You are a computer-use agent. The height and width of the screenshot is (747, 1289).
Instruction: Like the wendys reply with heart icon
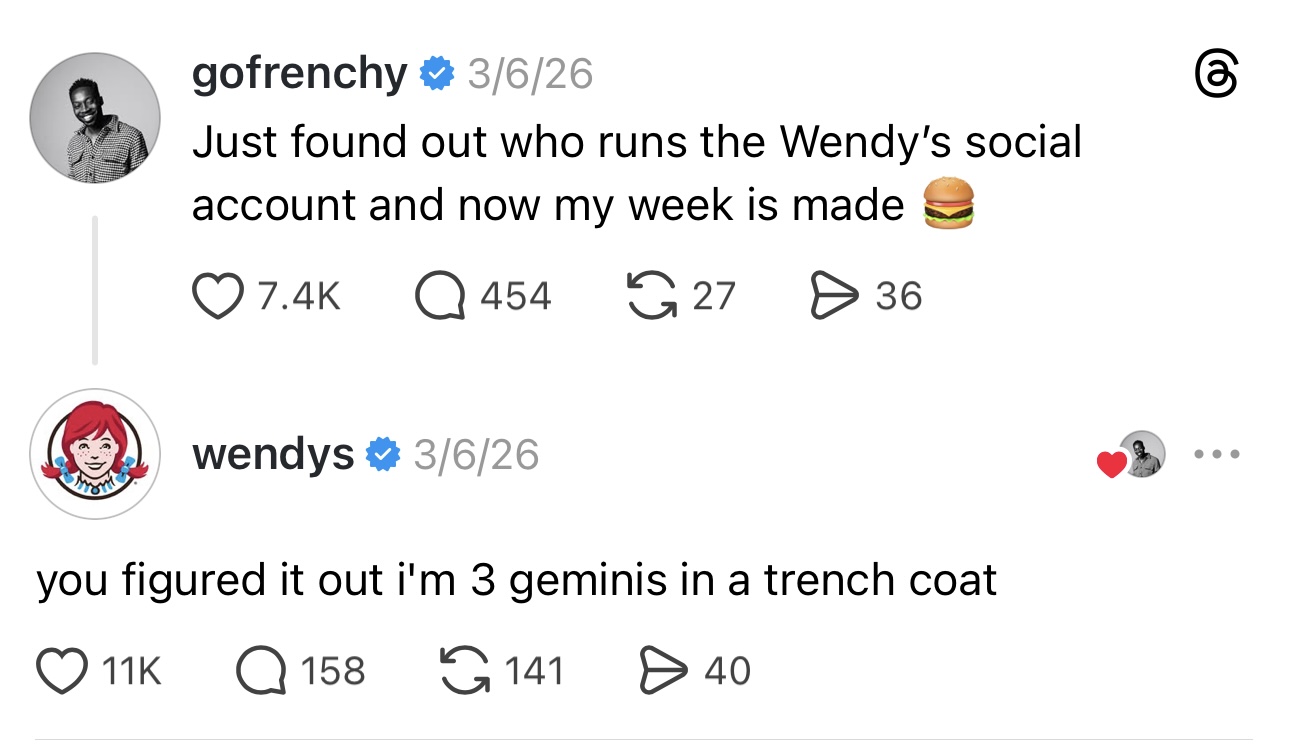pyautogui.click(x=63, y=670)
